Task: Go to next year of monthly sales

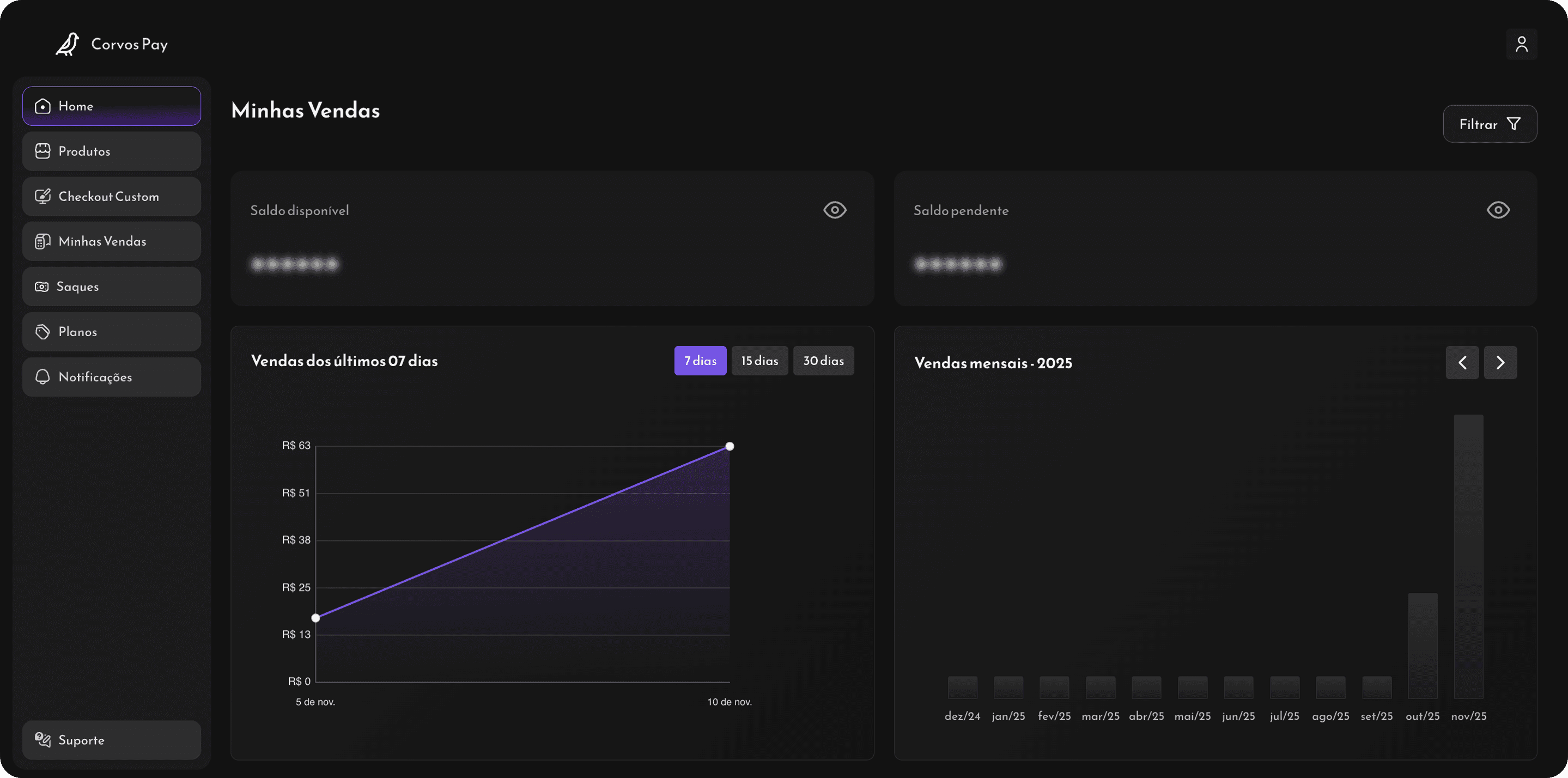Action: coord(1500,362)
